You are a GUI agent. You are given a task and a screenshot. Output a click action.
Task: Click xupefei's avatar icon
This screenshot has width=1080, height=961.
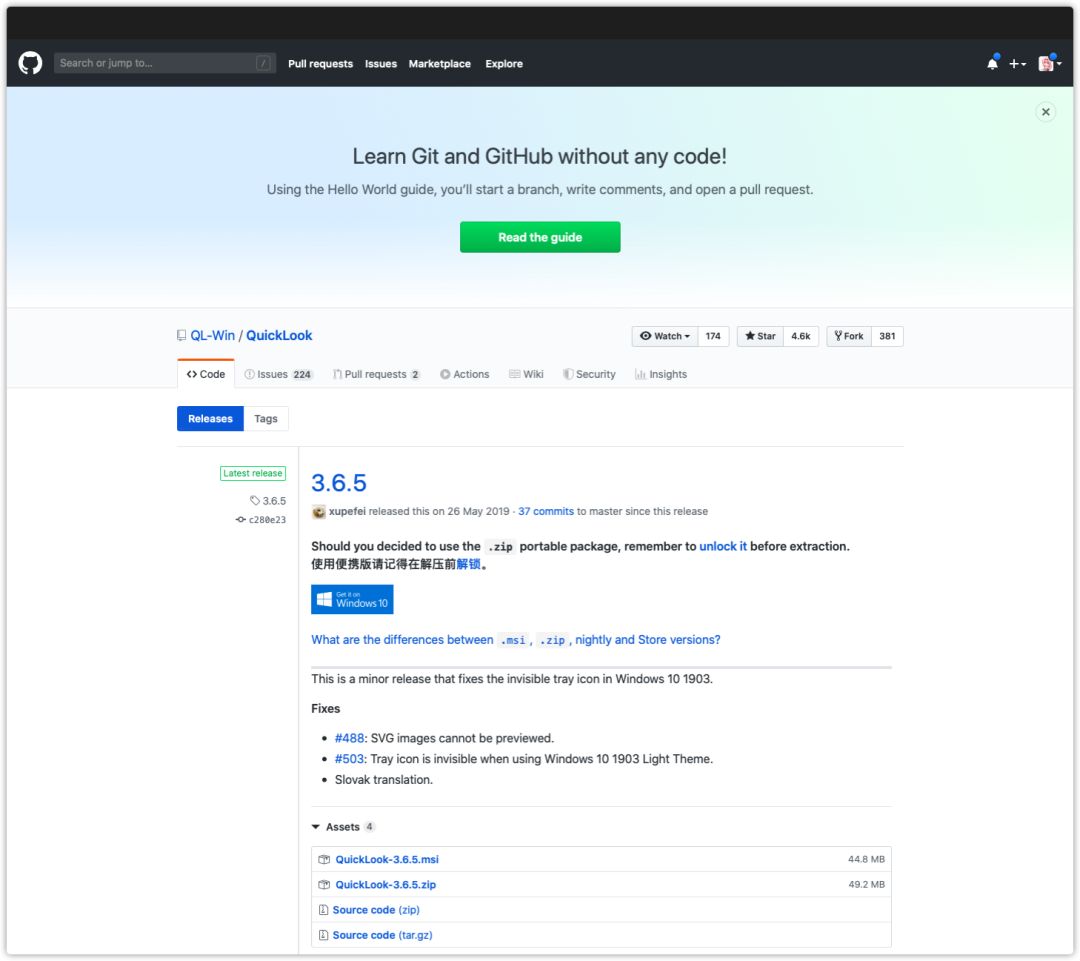[318, 511]
